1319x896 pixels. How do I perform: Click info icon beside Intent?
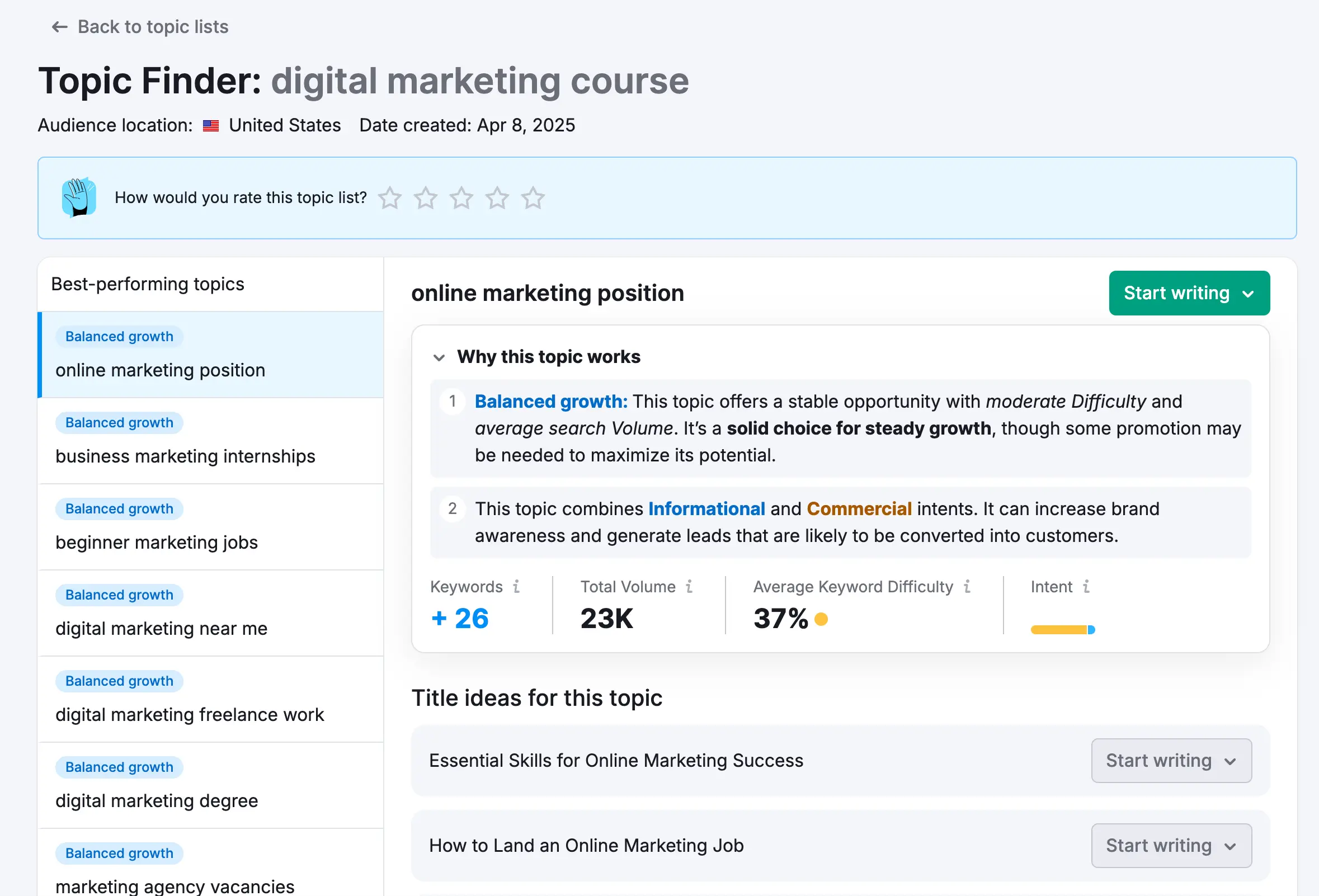coord(1086,586)
